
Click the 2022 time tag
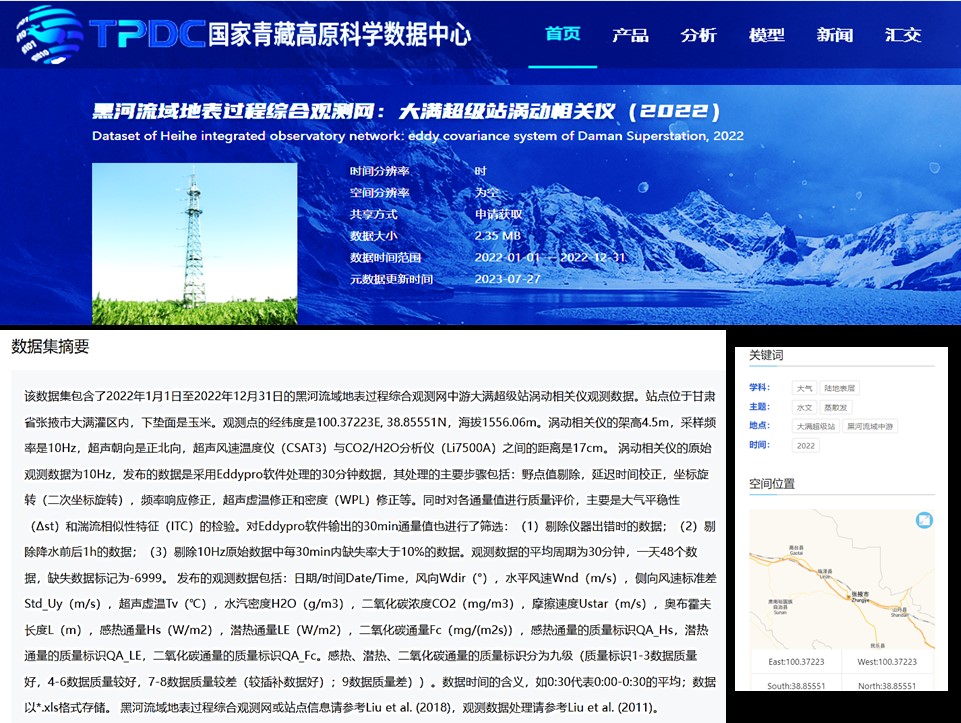pos(805,445)
